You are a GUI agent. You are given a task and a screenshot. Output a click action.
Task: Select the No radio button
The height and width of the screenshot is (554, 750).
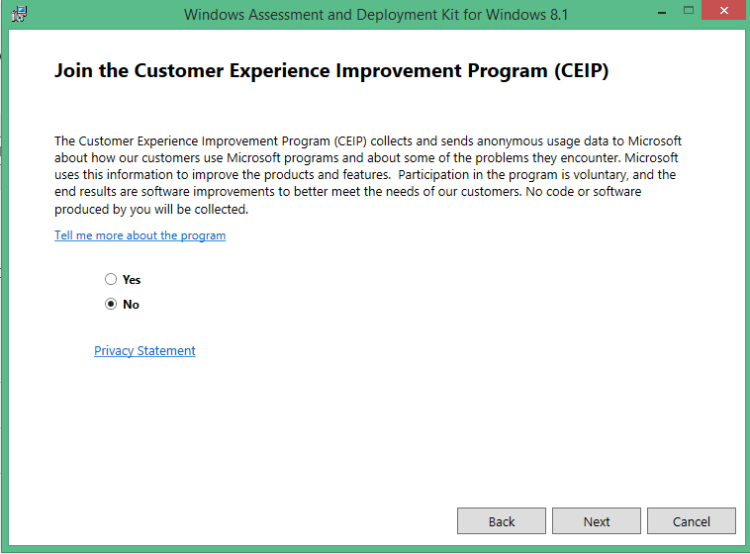click(x=111, y=304)
